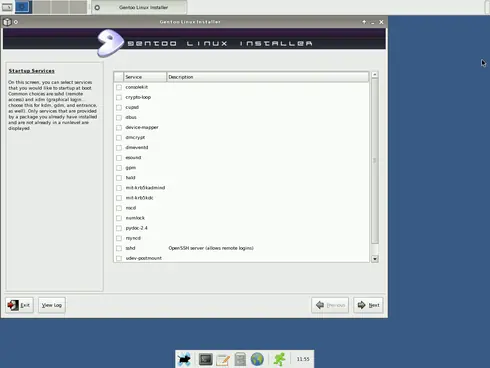
Task: Select the 'numlock' service name
Action: coord(135,218)
